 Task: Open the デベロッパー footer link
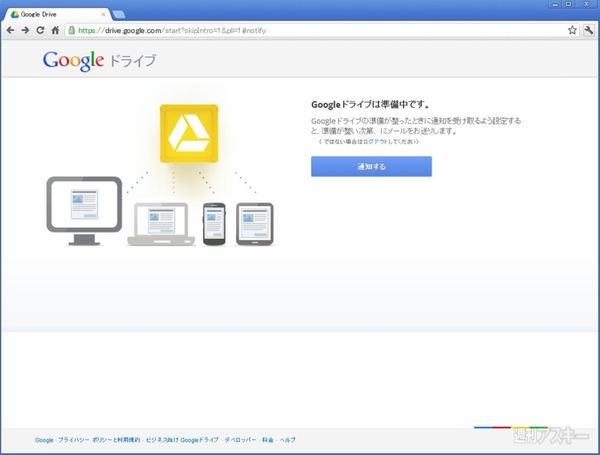click(x=240, y=440)
